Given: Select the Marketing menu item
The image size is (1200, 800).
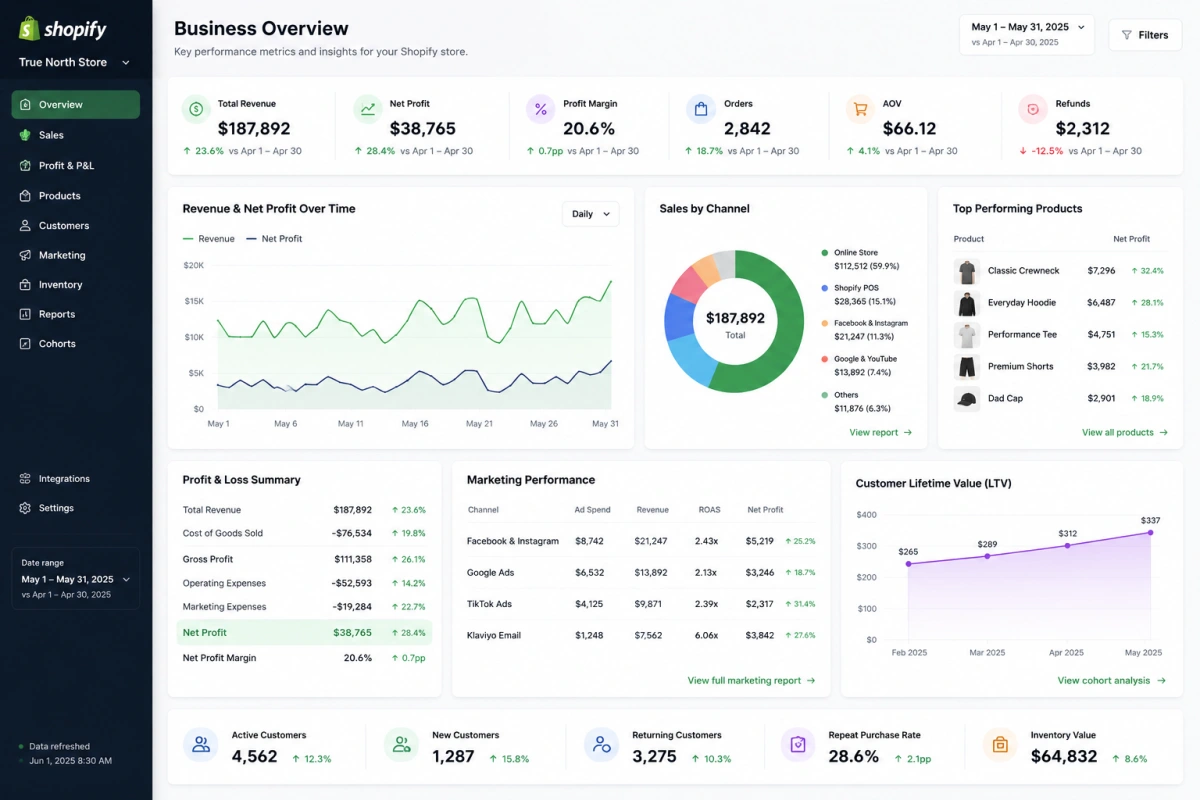Looking at the screenshot, I should [76, 255].
